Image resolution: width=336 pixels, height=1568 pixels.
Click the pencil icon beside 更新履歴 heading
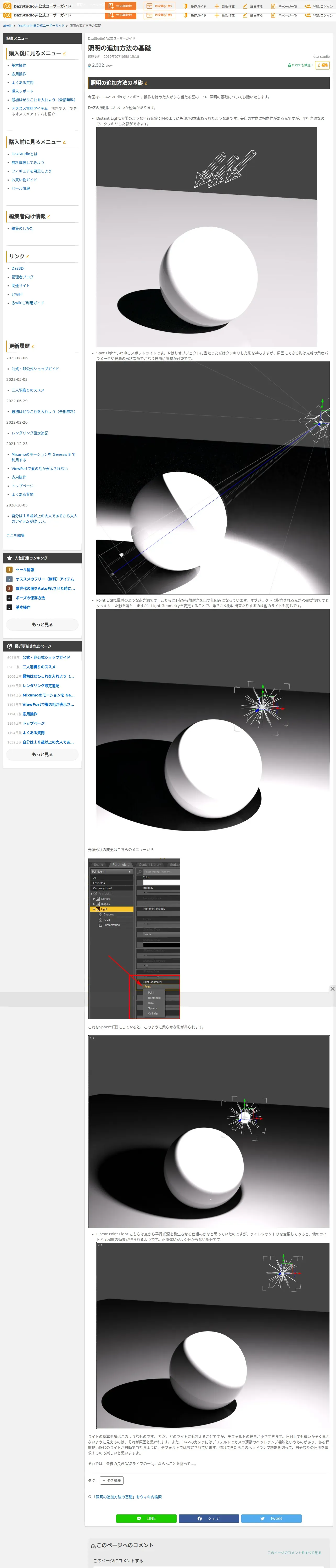pyautogui.click(x=33, y=346)
